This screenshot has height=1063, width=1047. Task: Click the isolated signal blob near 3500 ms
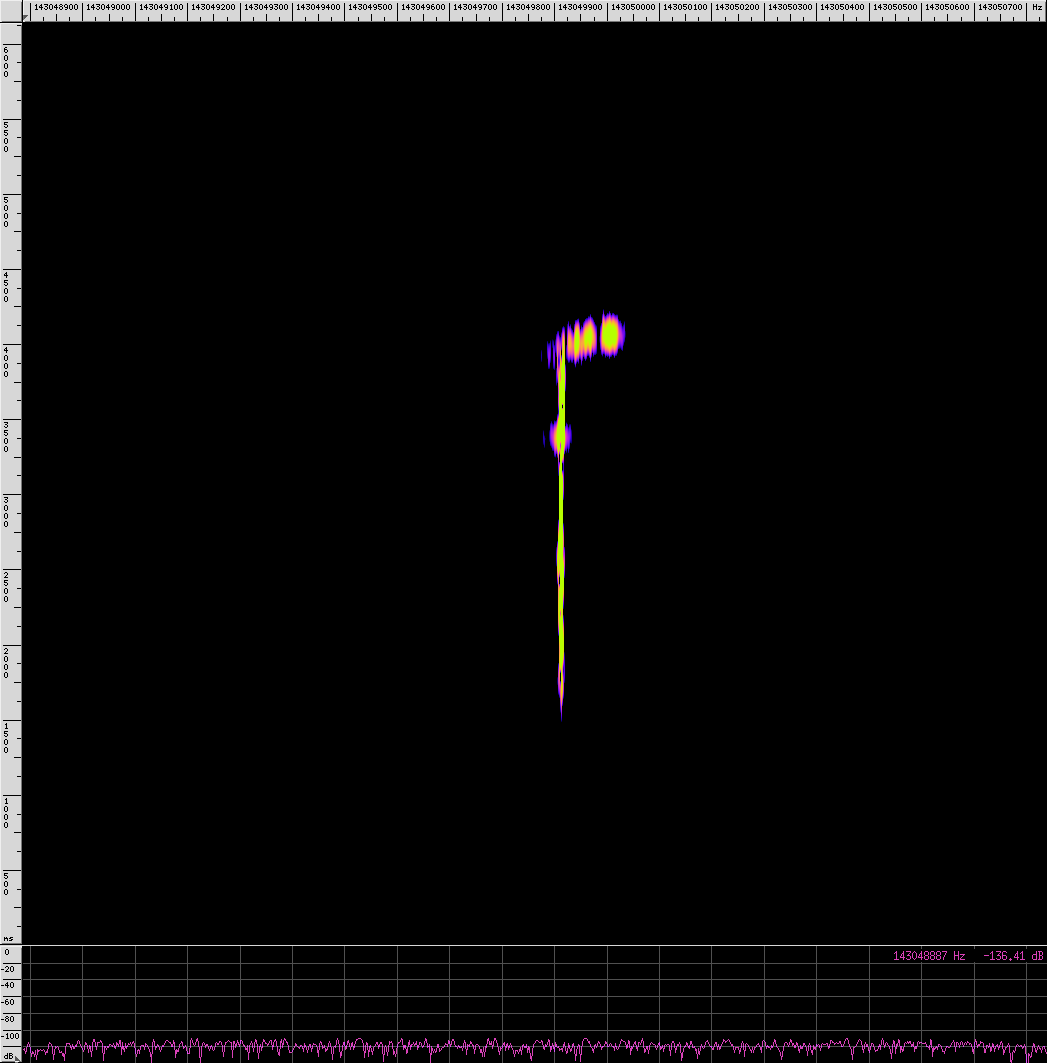[x=559, y=437]
